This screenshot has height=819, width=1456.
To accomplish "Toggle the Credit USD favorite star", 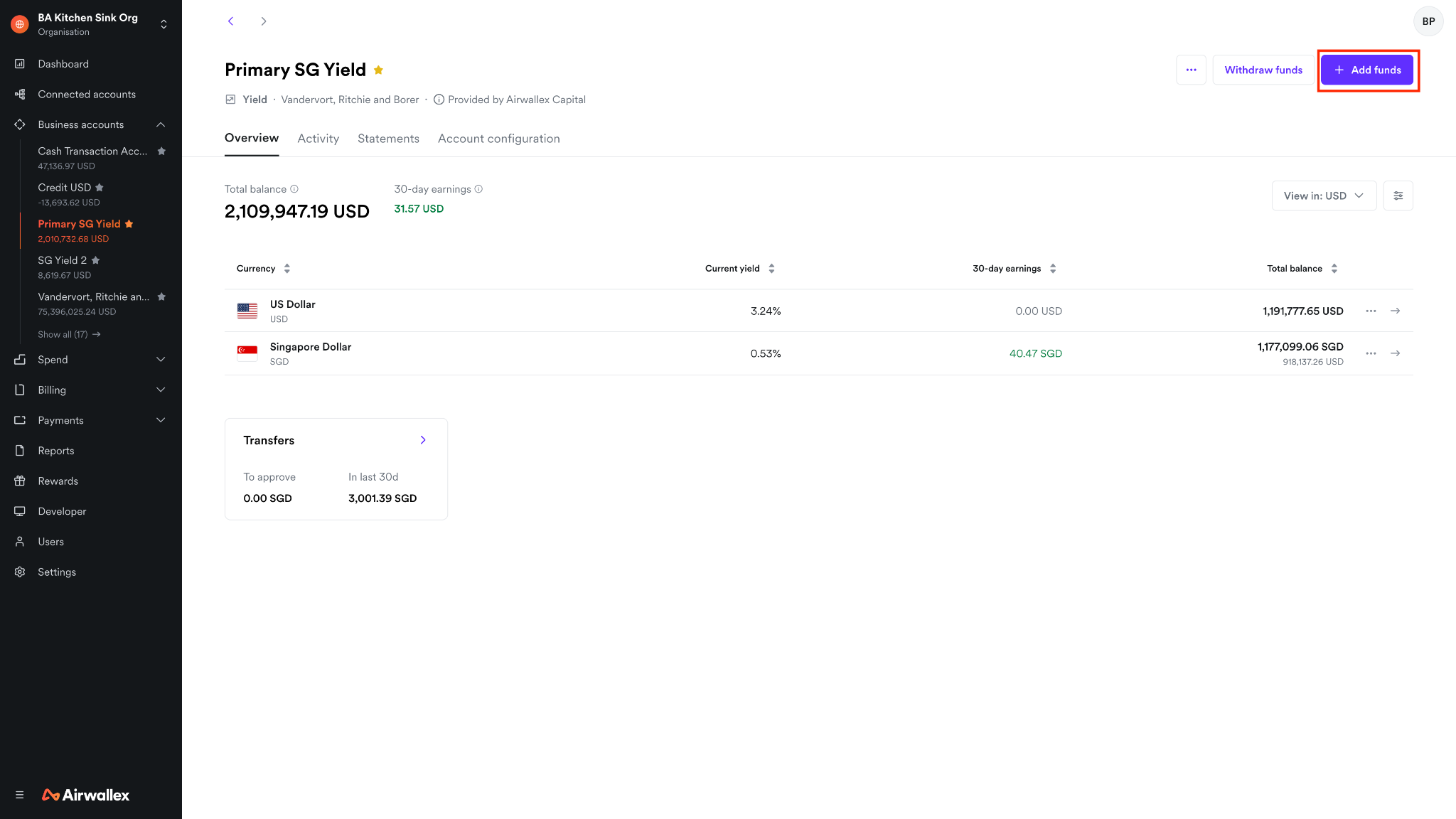I will [100, 188].
